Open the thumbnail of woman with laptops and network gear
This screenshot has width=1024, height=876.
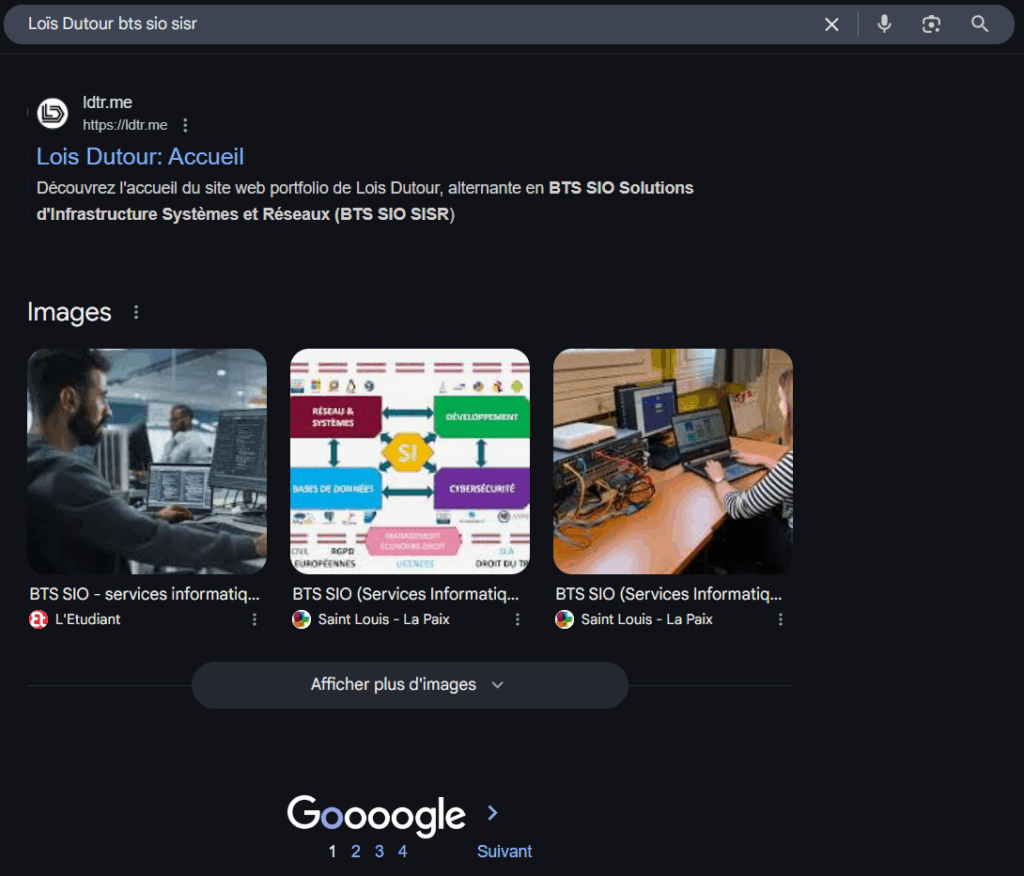[673, 461]
